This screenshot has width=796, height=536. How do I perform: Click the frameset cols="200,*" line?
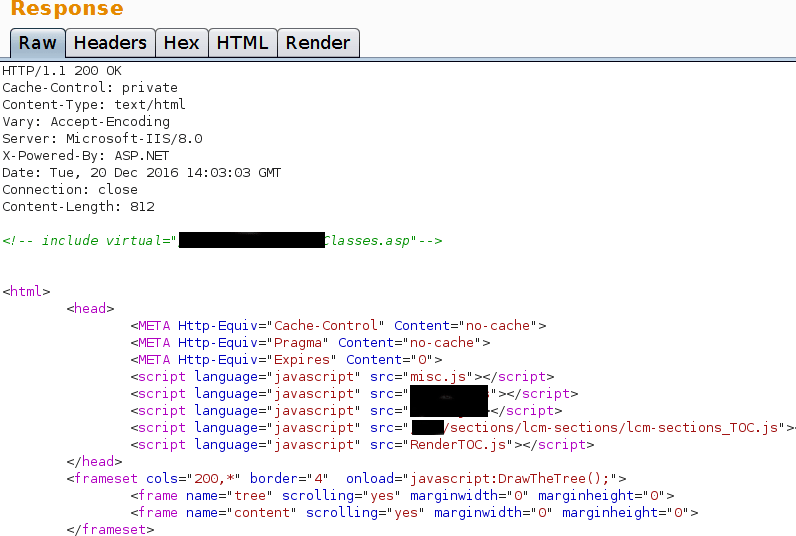point(346,479)
